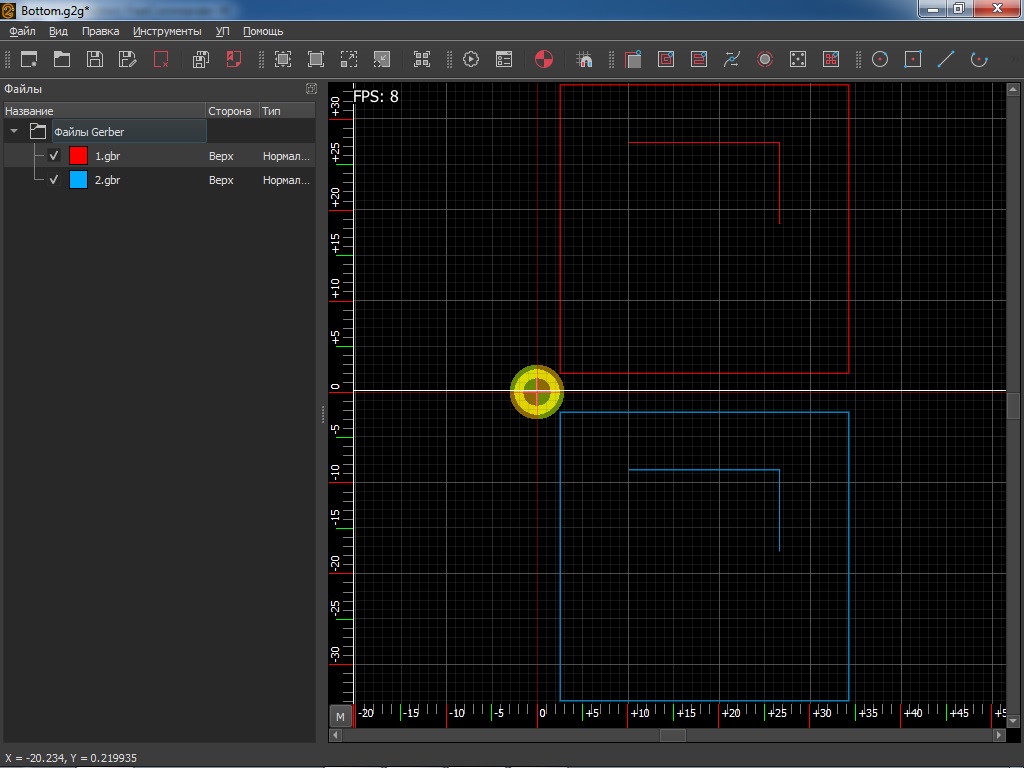1024x768 pixels.
Task: Click the red color swatch of 1.gbr
Action: click(78, 156)
